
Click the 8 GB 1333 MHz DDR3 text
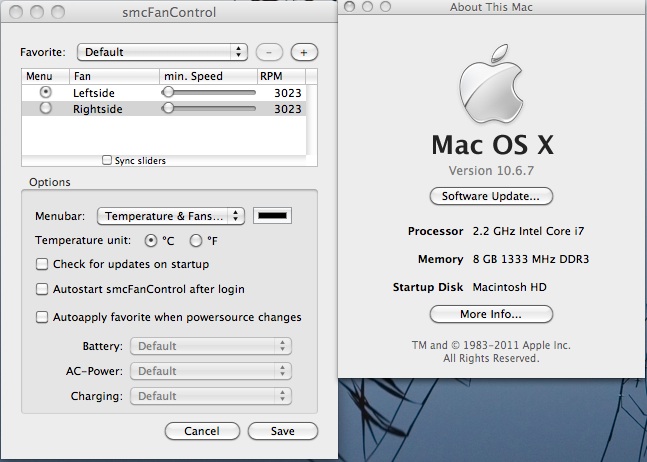click(531, 259)
